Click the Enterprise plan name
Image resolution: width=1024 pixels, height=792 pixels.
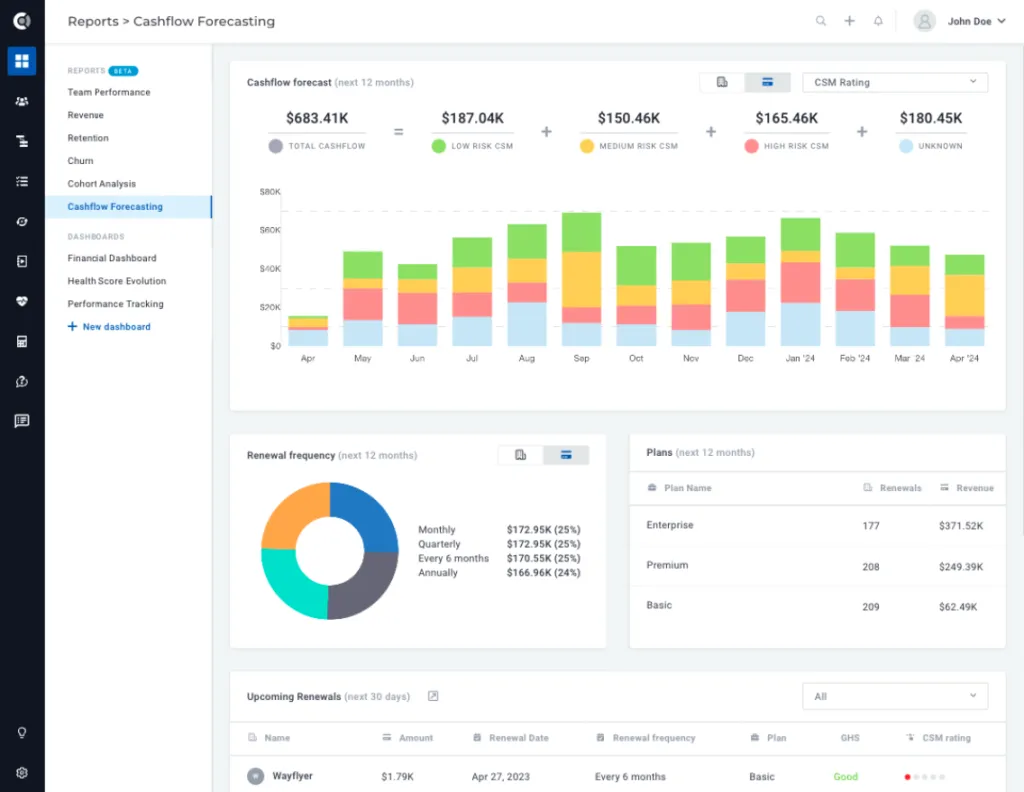[x=670, y=525]
